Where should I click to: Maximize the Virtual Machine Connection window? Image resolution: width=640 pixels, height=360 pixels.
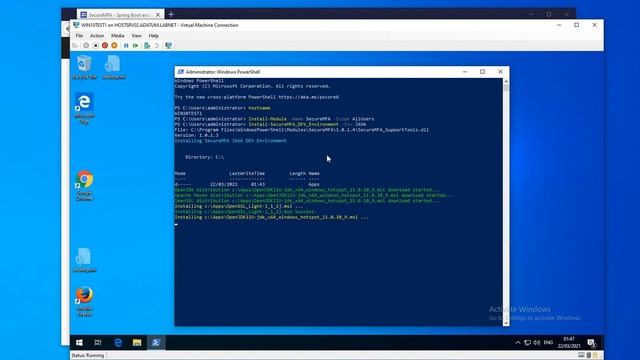coord(577,25)
